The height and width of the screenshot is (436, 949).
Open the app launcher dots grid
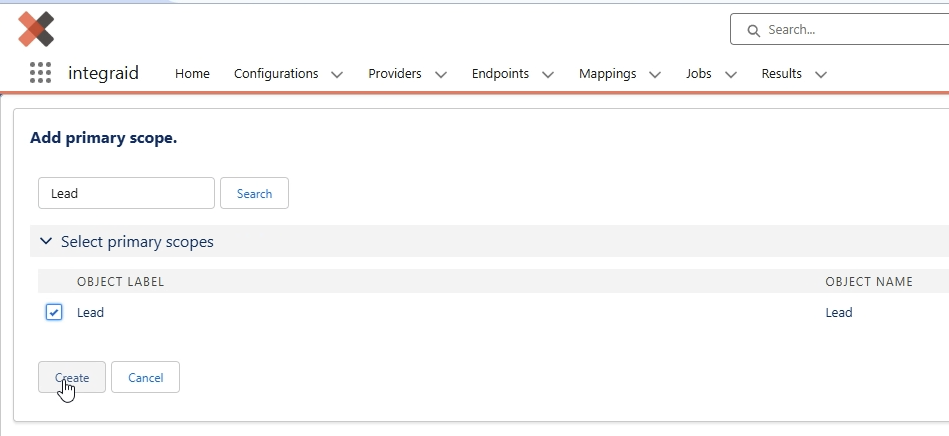coord(41,73)
